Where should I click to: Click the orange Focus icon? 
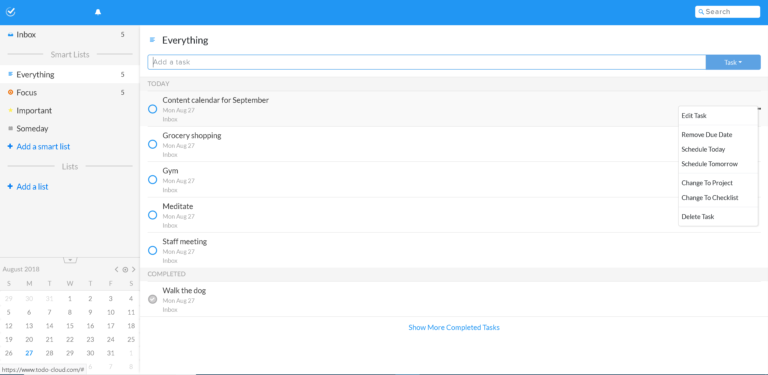(x=10, y=92)
